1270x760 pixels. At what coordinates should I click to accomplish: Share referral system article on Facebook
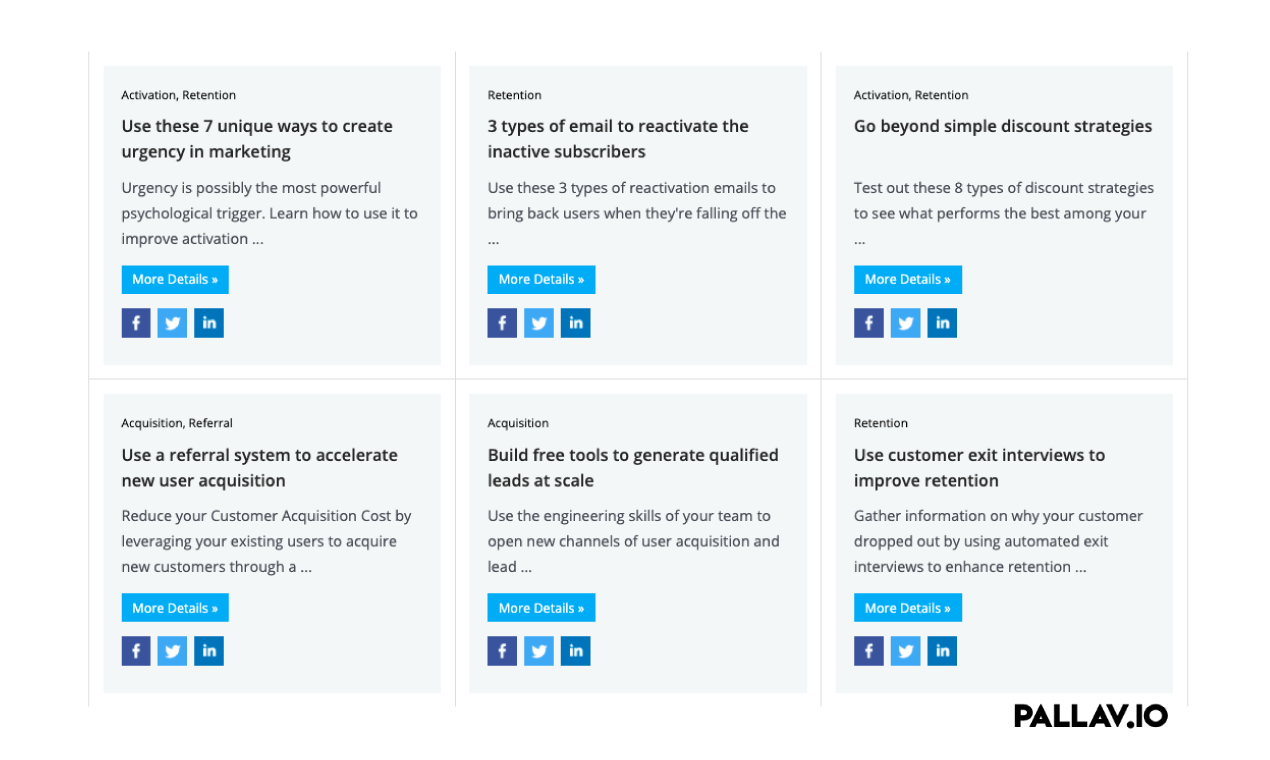point(136,651)
